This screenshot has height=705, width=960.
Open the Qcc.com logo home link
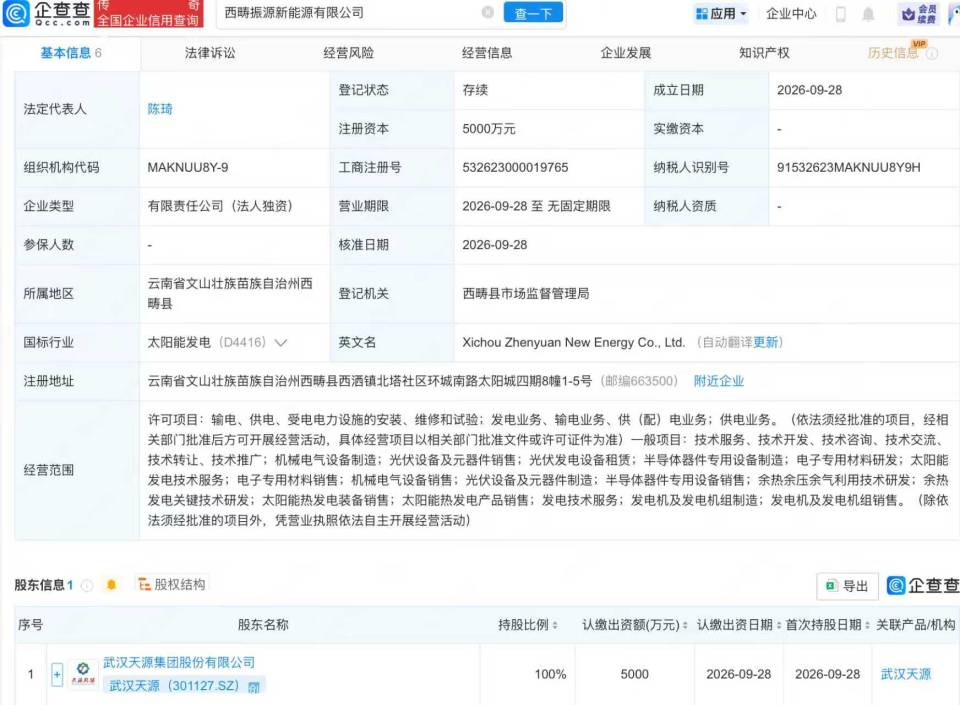pos(46,13)
